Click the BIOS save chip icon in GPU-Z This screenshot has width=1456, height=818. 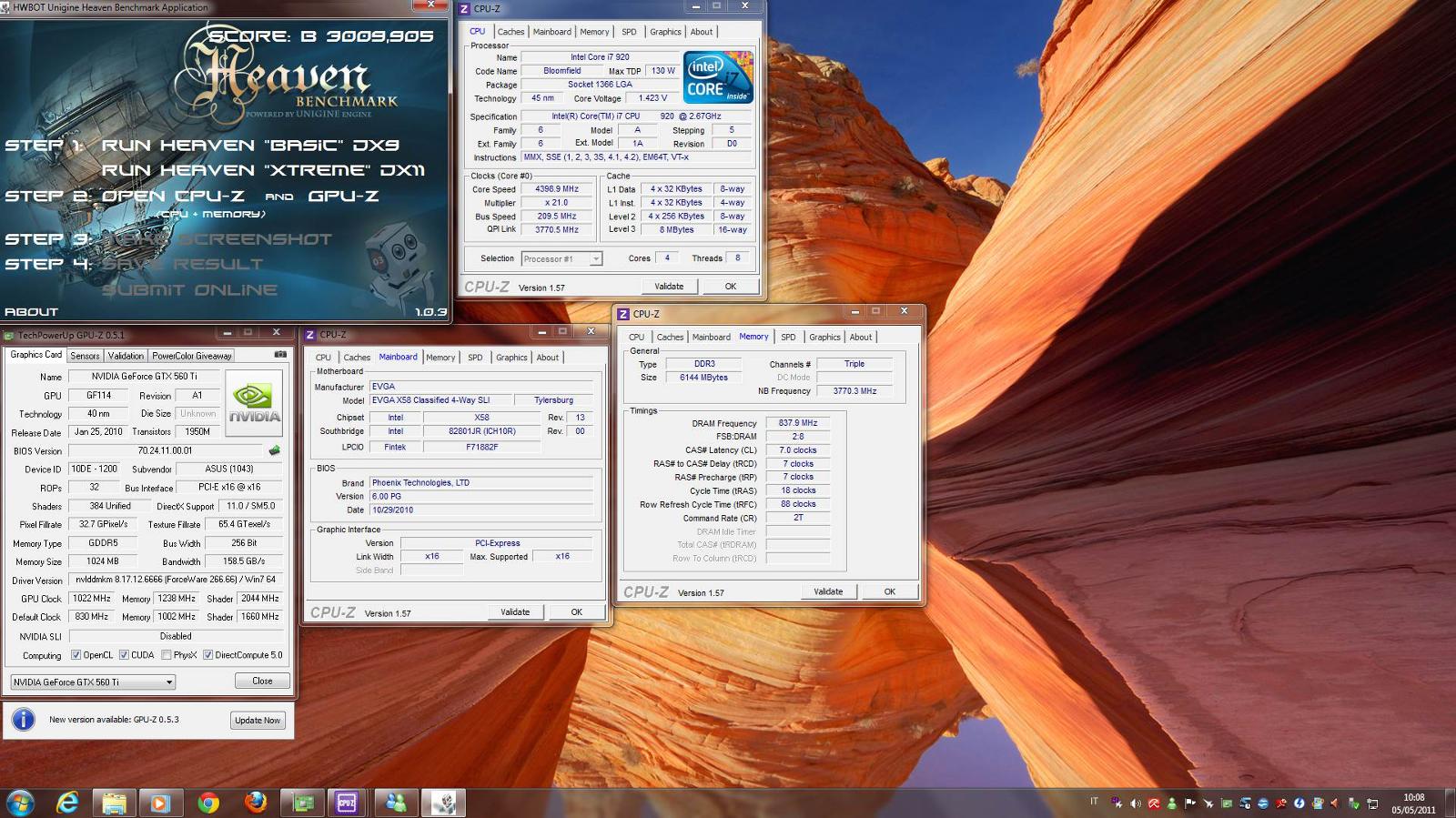pos(274,450)
